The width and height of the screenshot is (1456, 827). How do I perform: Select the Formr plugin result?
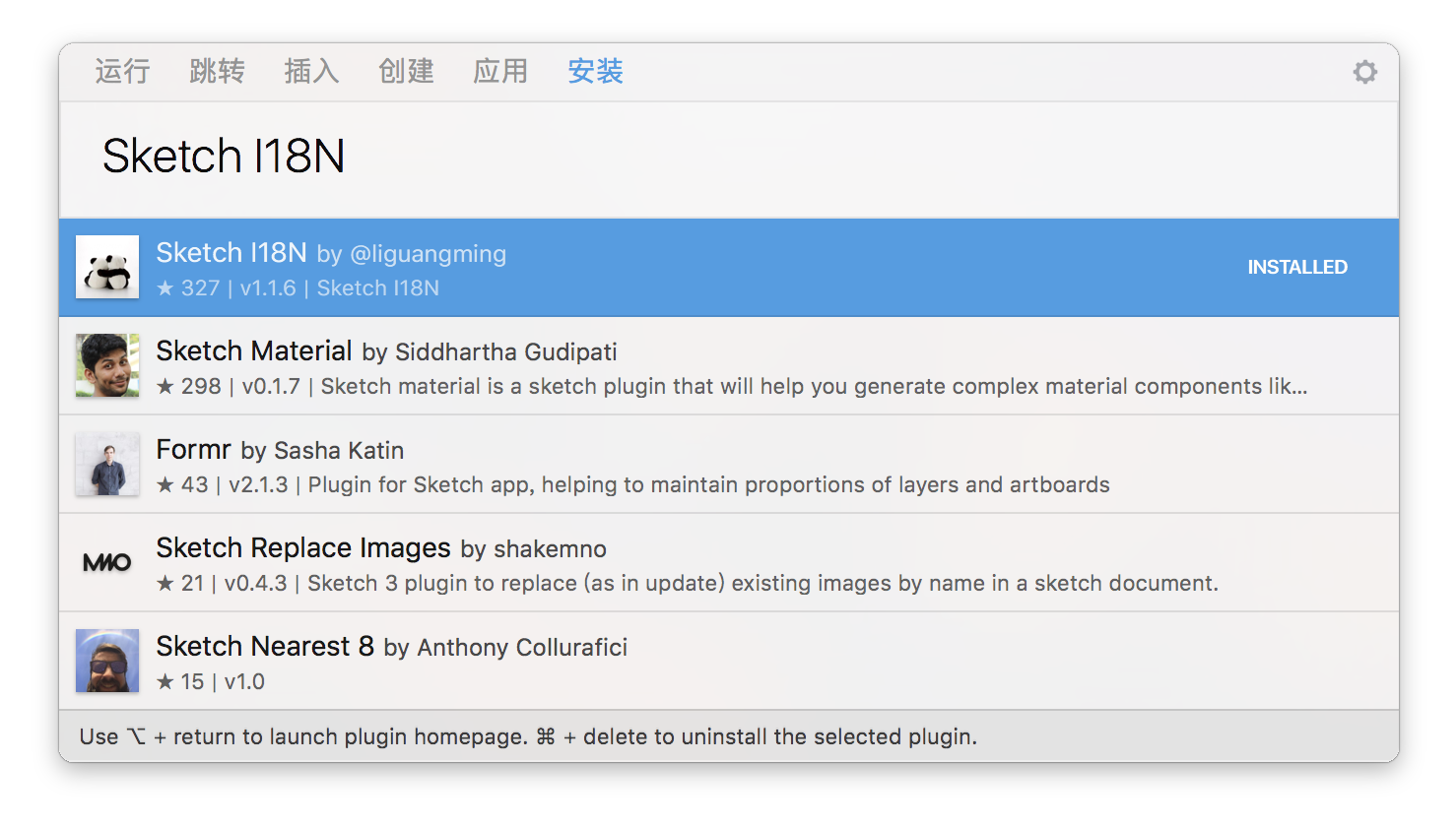coord(729,464)
